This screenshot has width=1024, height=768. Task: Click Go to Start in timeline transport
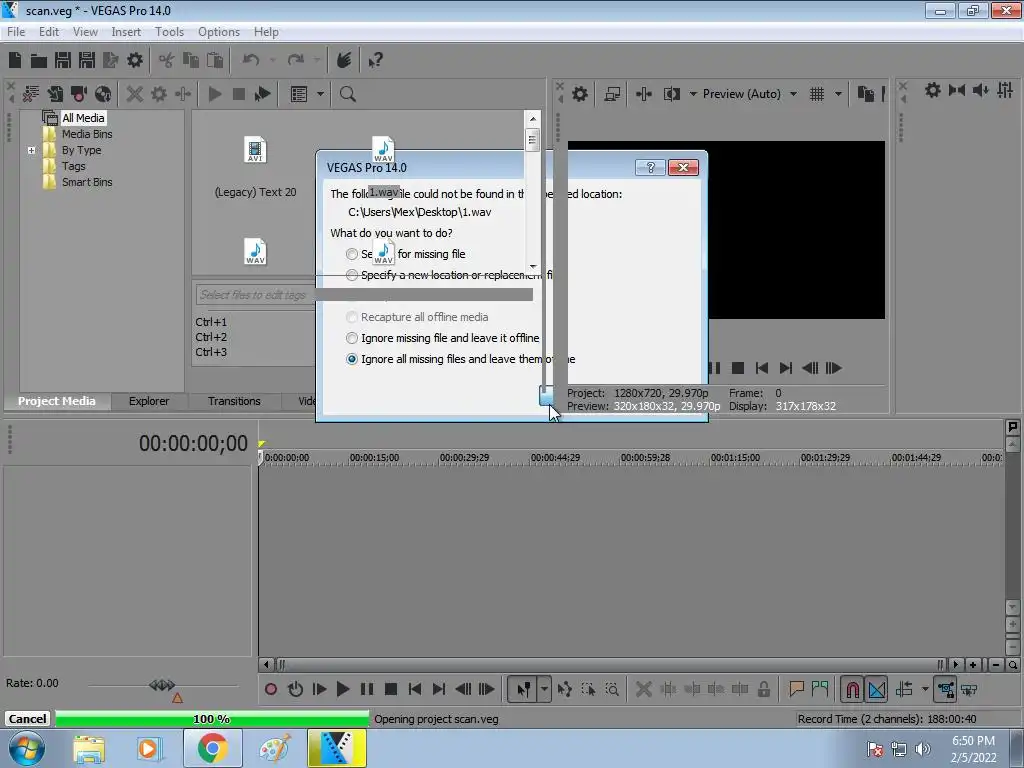pos(415,689)
